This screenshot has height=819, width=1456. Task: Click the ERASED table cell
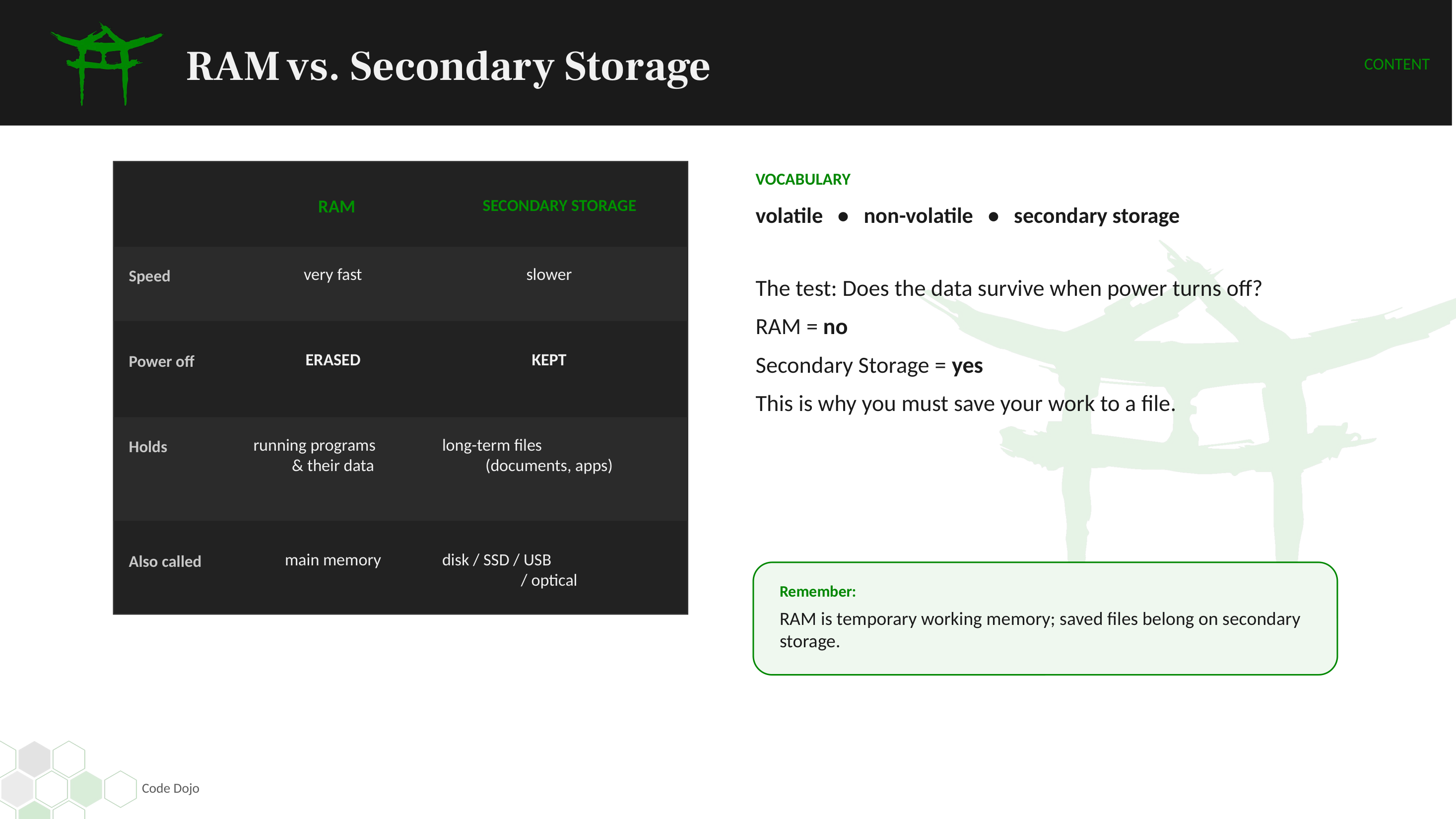tap(332, 360)
